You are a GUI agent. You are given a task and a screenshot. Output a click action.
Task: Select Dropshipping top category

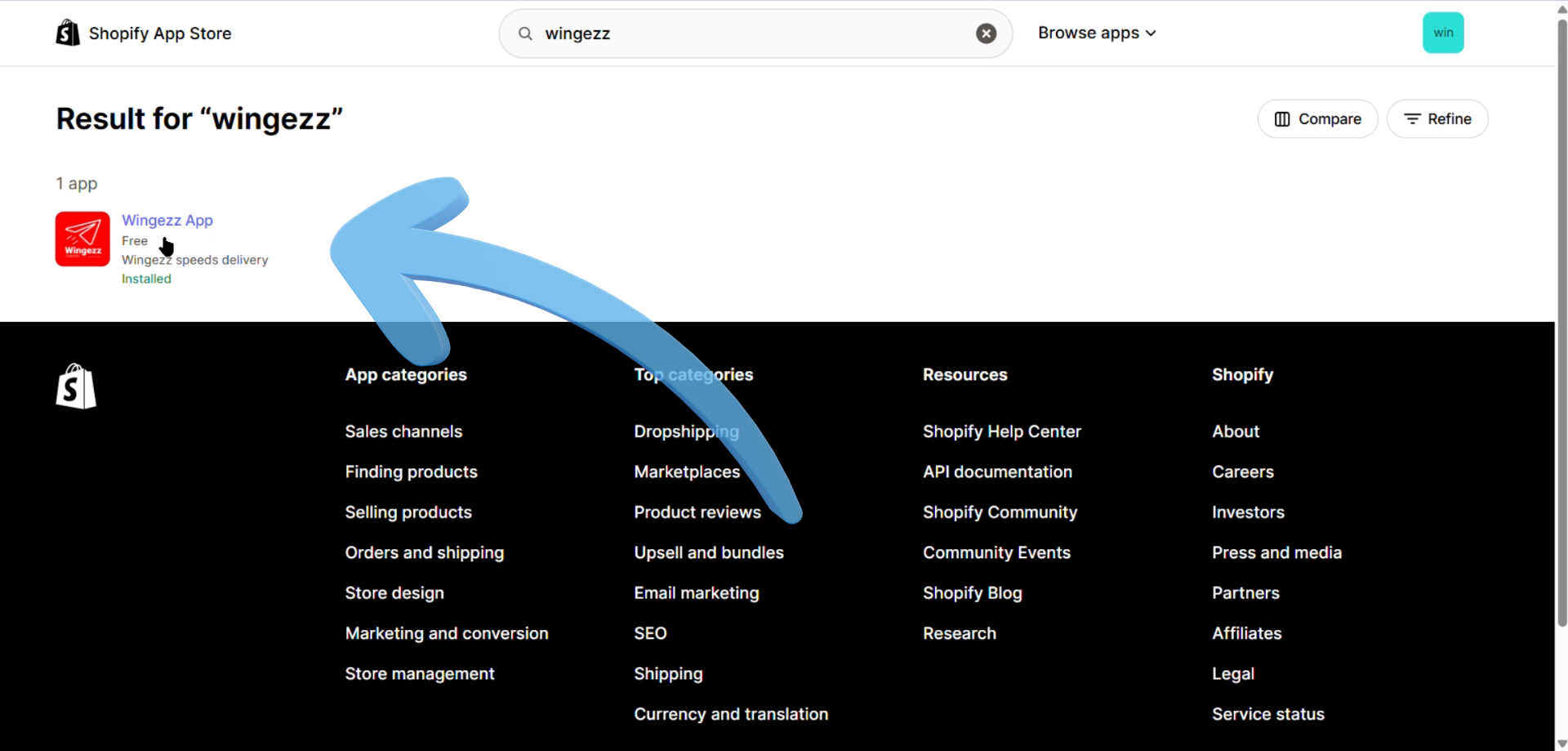[x=686, y=431]
